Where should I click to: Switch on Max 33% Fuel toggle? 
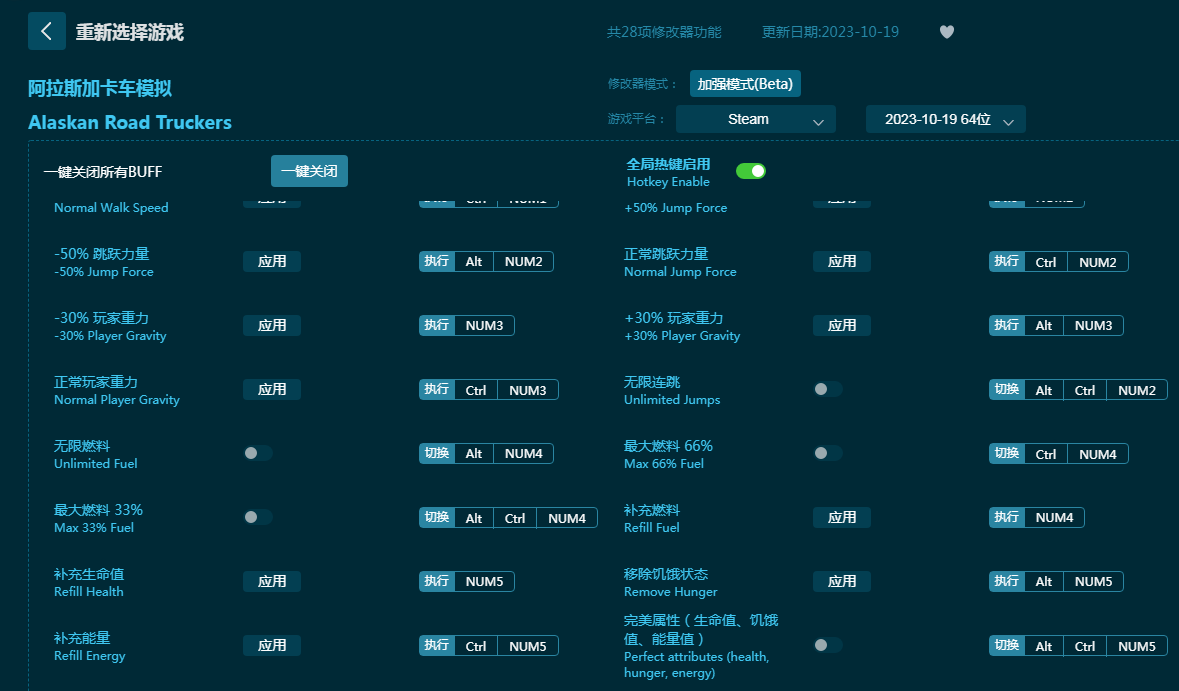257,517
